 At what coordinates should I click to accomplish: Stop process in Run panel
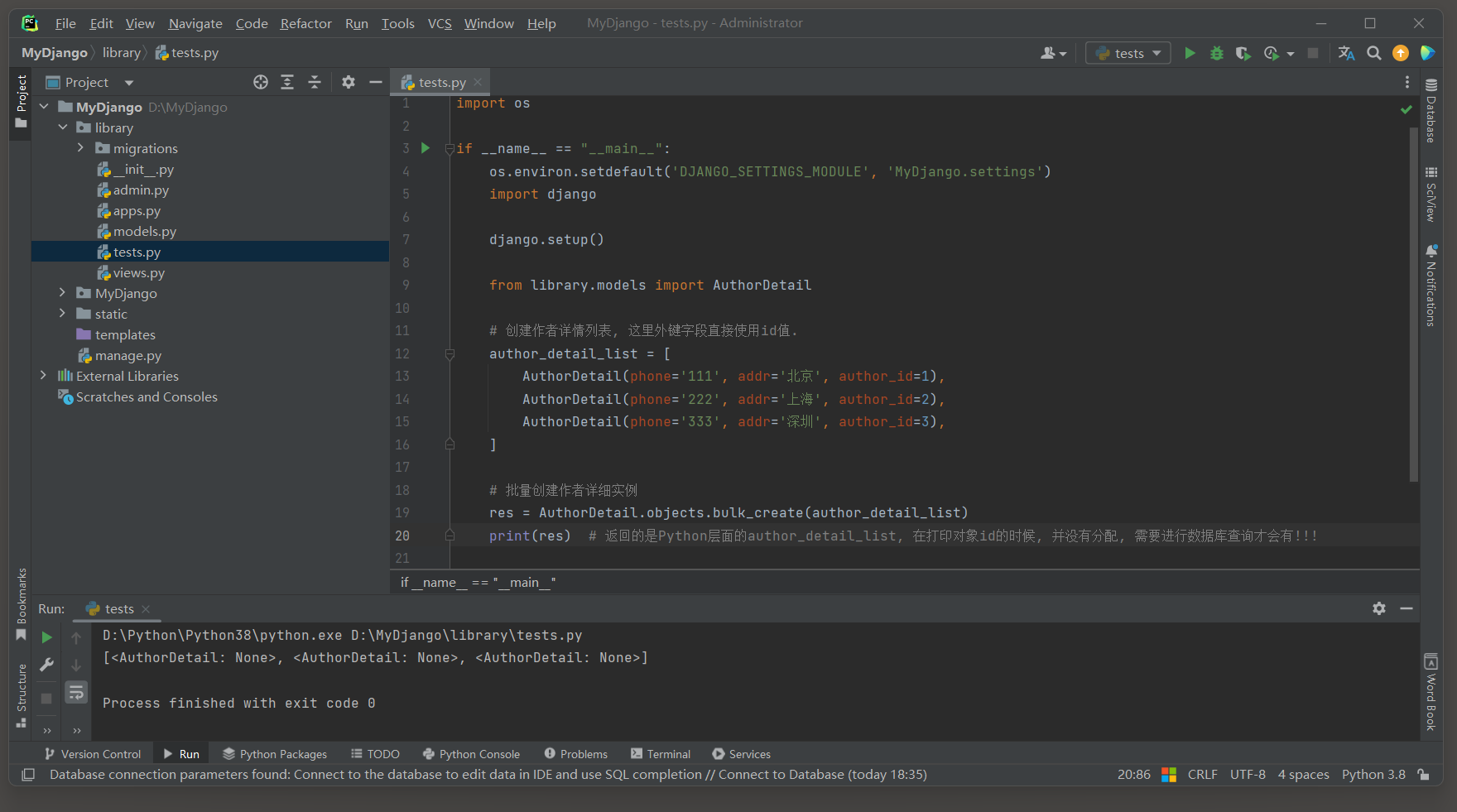(x=47, y=698)
